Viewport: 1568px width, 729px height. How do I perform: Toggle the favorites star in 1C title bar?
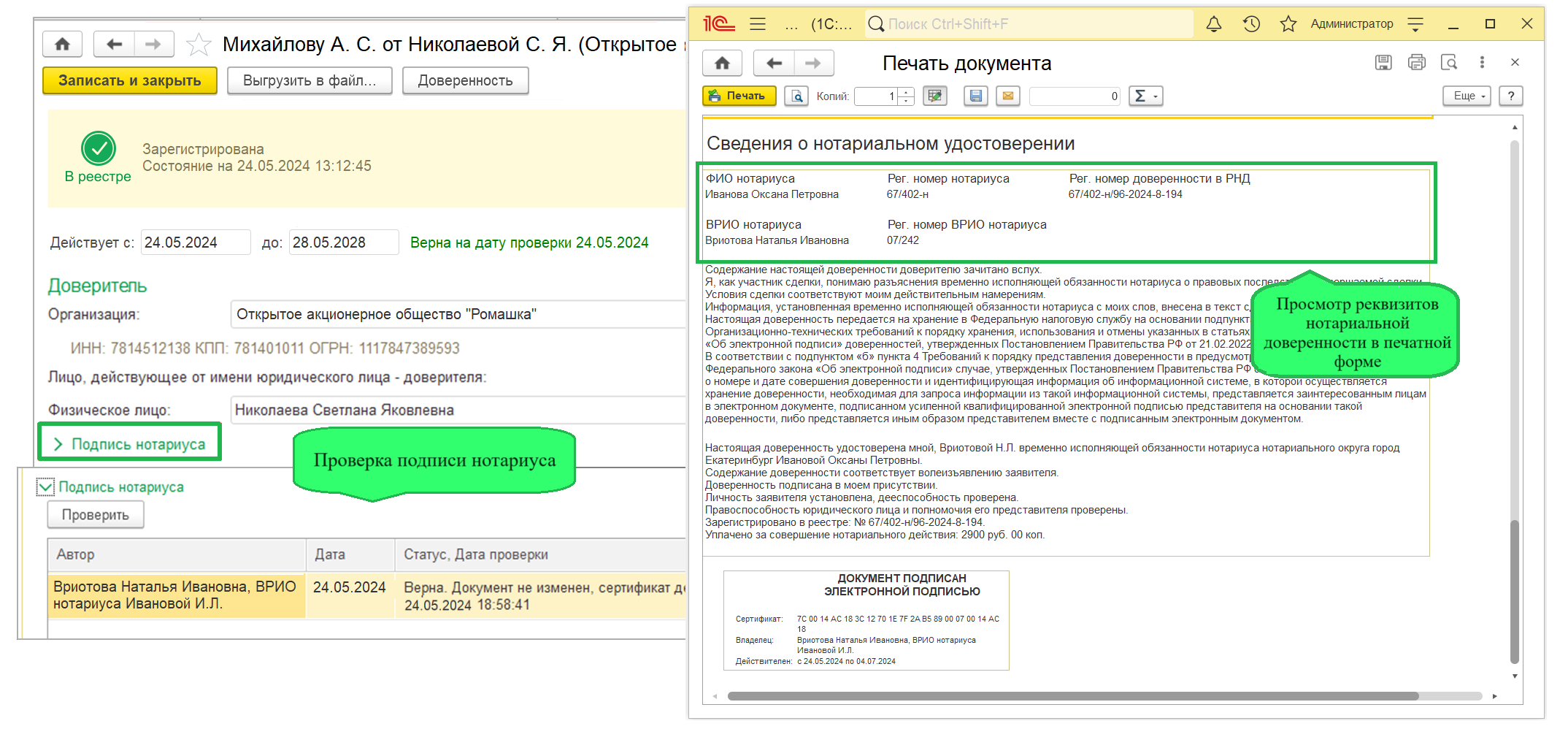[x=1288, y=24]
